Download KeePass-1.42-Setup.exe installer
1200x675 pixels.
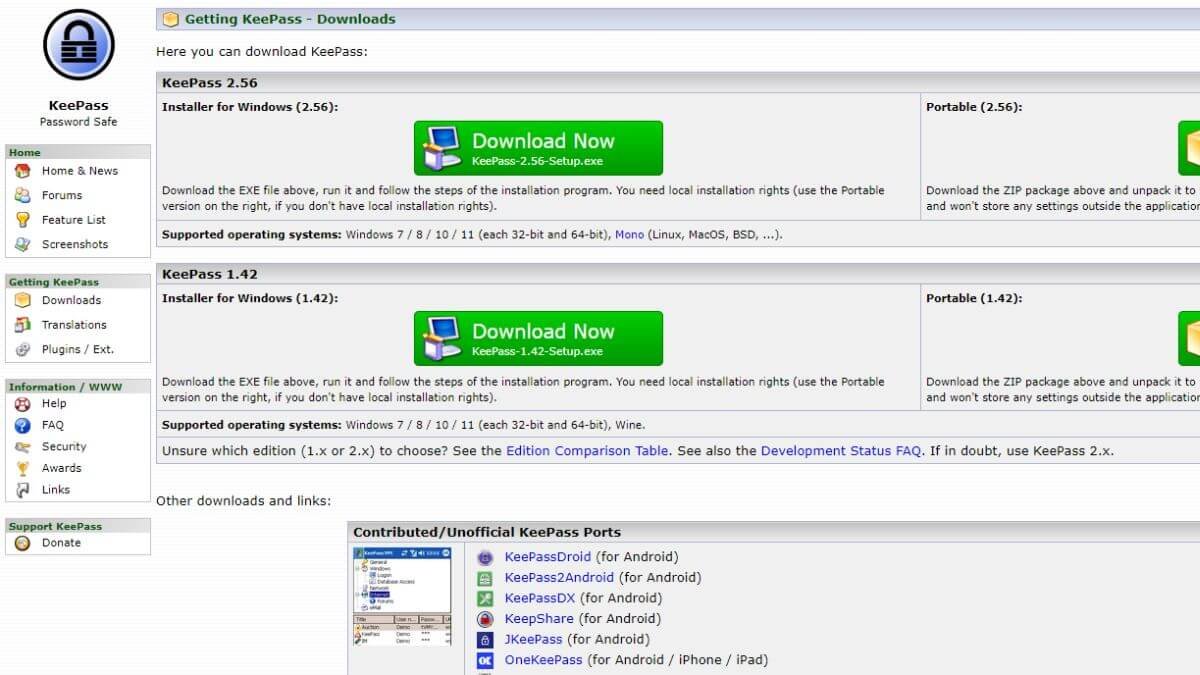click(x=538, y=339)
